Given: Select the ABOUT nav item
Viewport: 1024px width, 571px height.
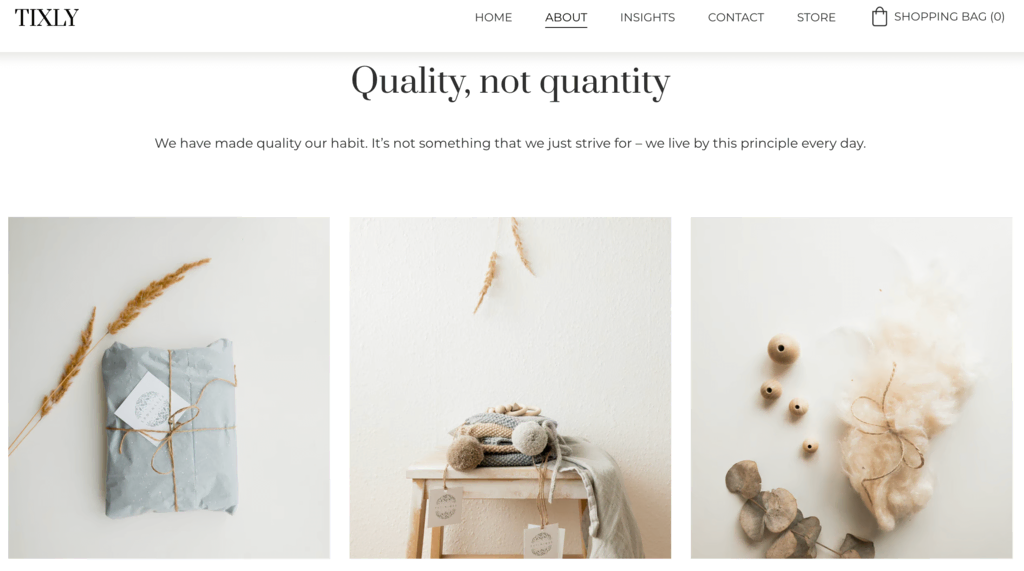Looking at the screenshot, I should tap(566, 18).
